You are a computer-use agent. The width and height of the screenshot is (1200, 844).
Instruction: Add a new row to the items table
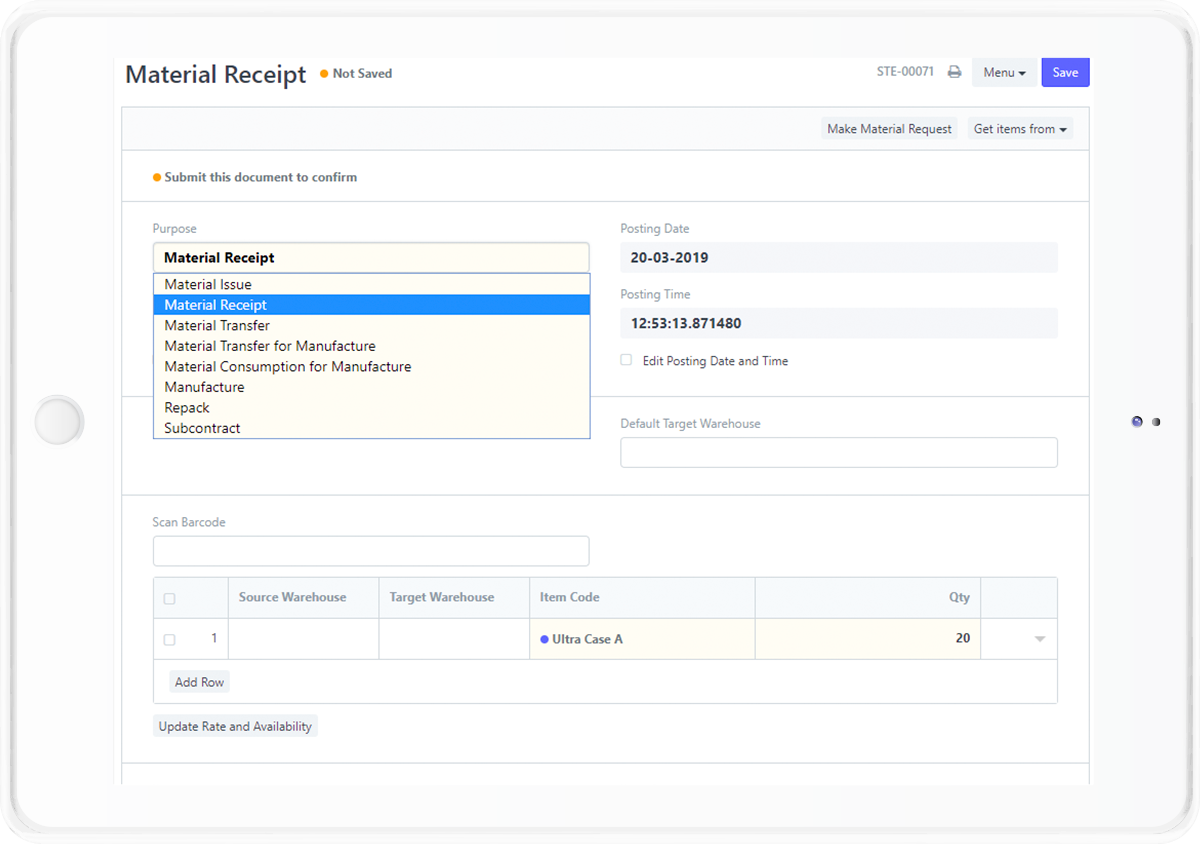pyautogui.click(x=198, y=681)
